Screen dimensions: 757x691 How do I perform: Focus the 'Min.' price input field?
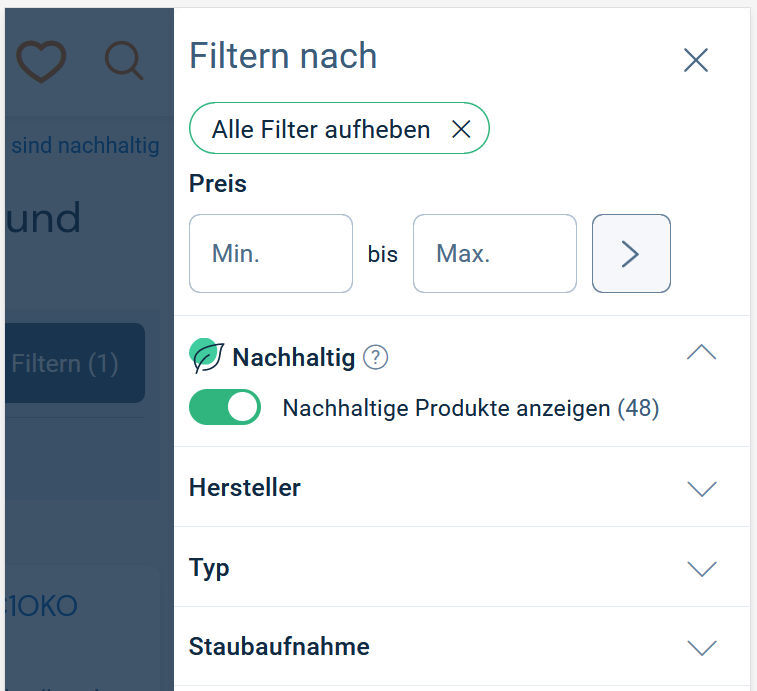[270, 254]
